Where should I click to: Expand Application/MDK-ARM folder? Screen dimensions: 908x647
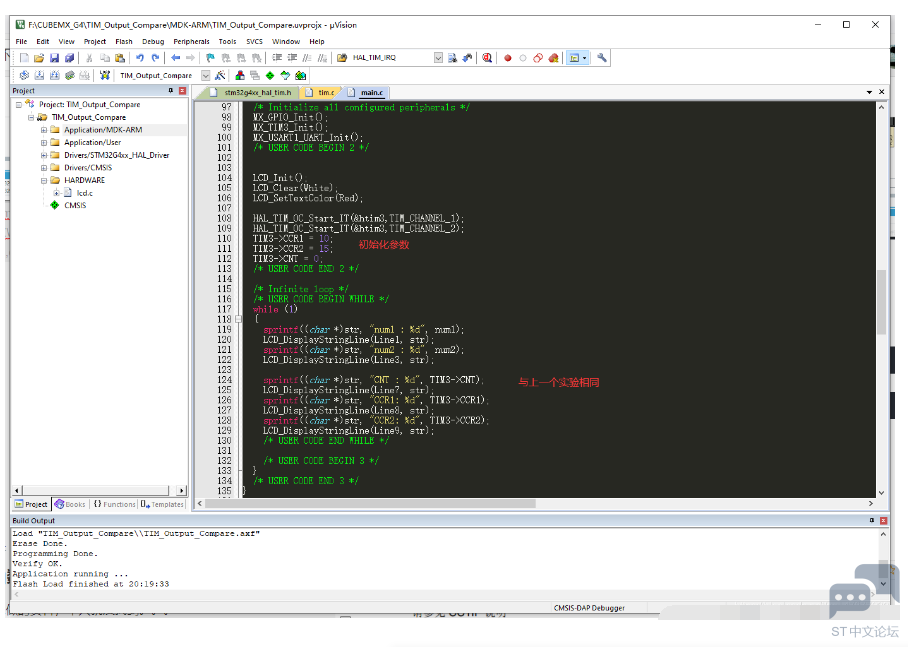tap(44, 130)
